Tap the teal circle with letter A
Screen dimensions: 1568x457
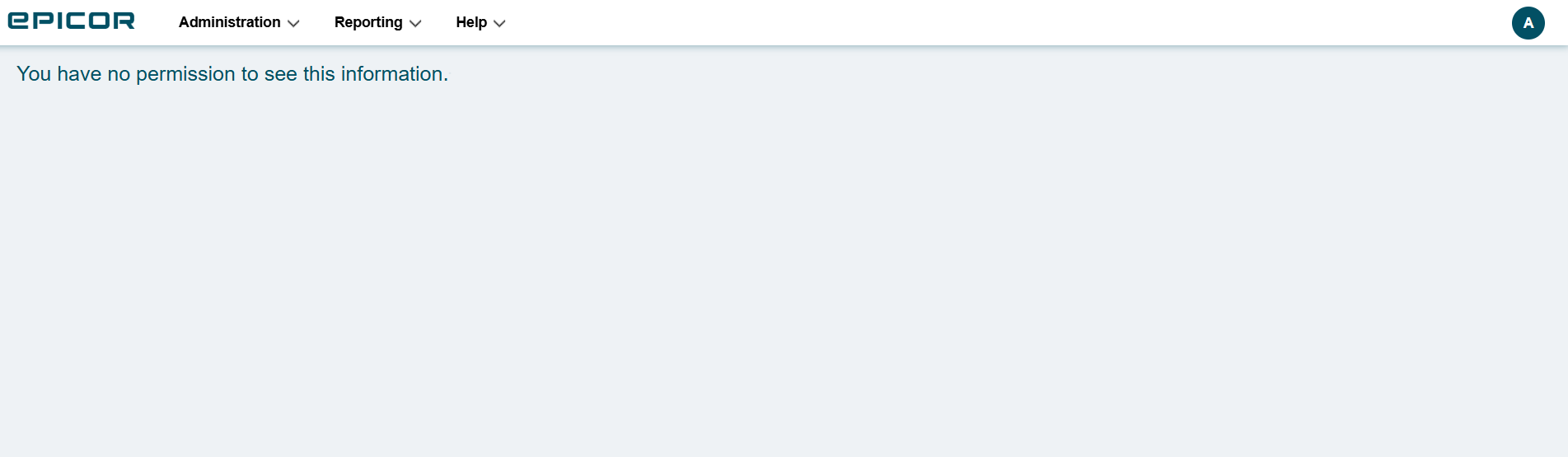(x=1528, y=23)
